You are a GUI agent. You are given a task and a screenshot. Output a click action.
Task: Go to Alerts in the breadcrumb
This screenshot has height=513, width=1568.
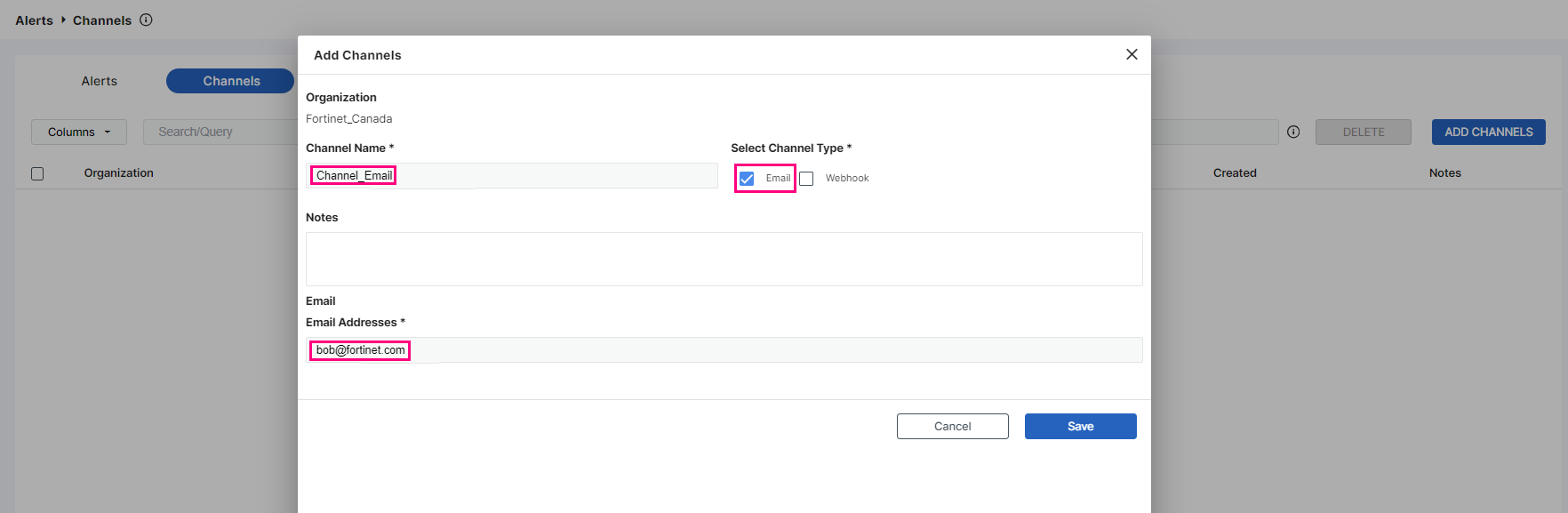point(34,20)
